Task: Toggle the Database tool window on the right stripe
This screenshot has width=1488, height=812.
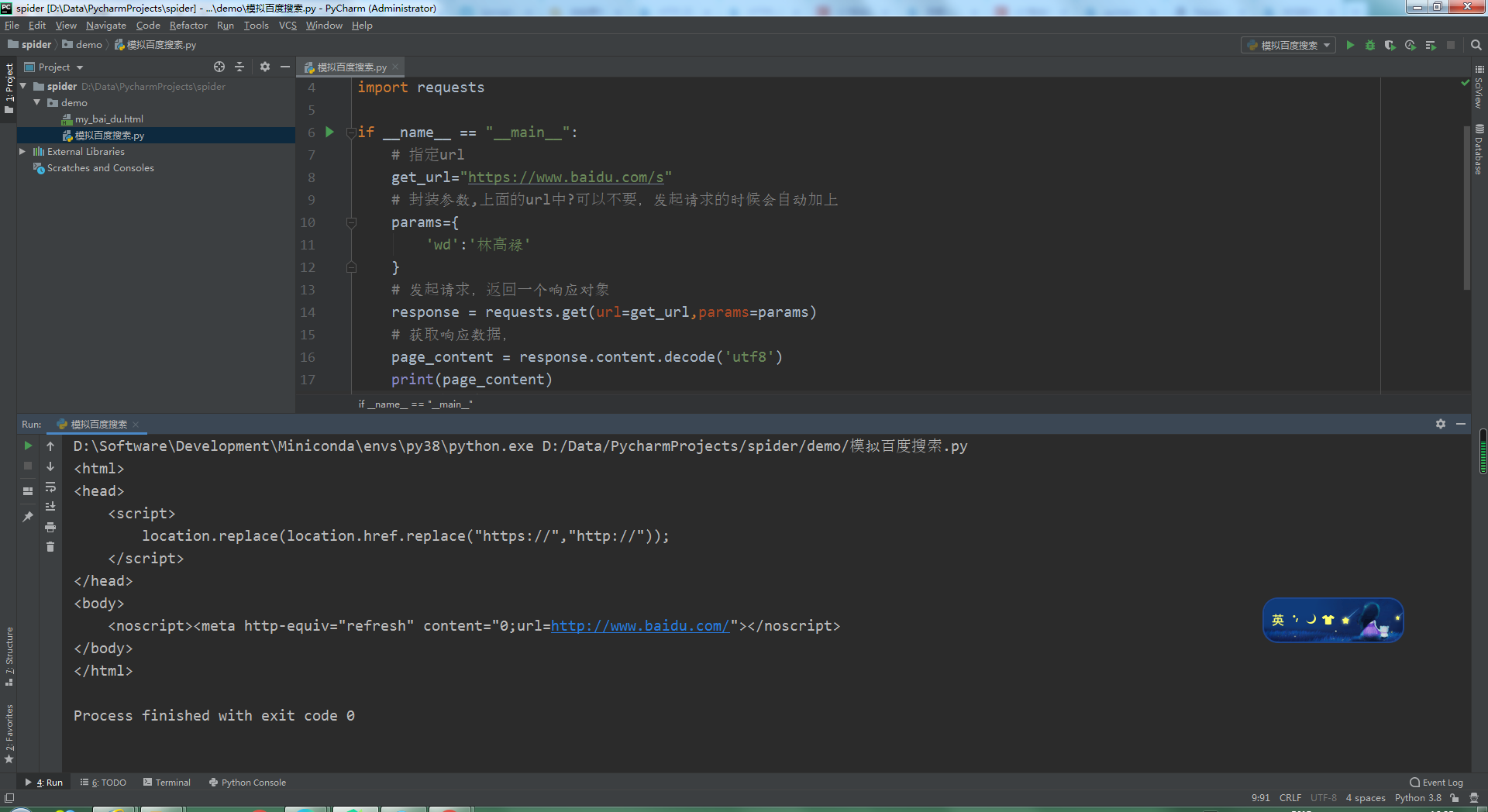Action: click(1479, 150)
